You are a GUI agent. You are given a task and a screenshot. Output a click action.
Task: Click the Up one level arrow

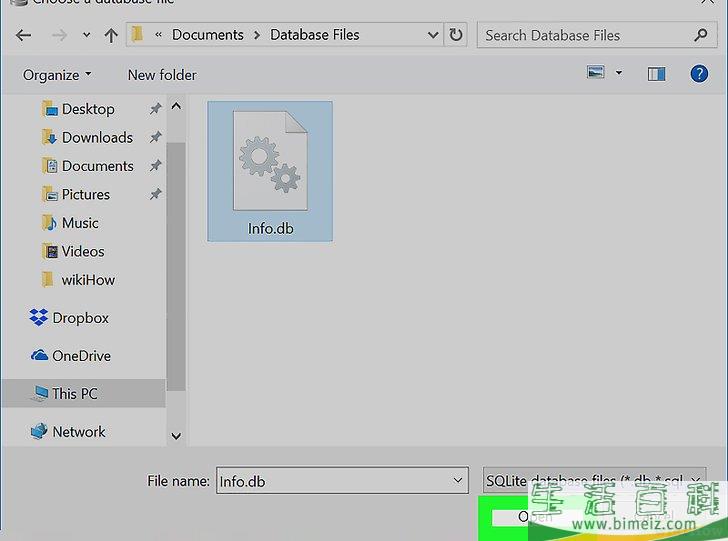click(111, 35)
